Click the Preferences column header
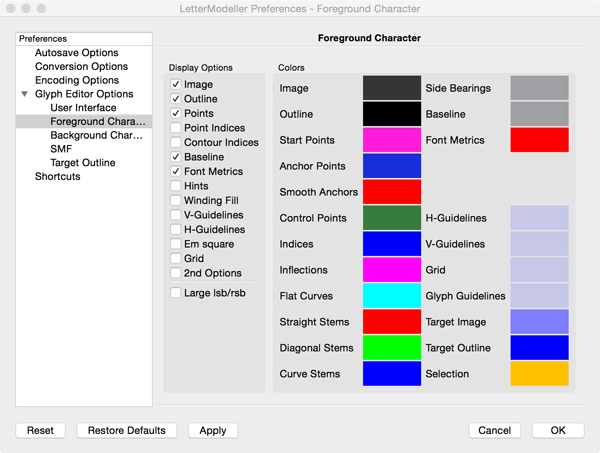This screenshot has width=600, height=453. tap(84, 39)
